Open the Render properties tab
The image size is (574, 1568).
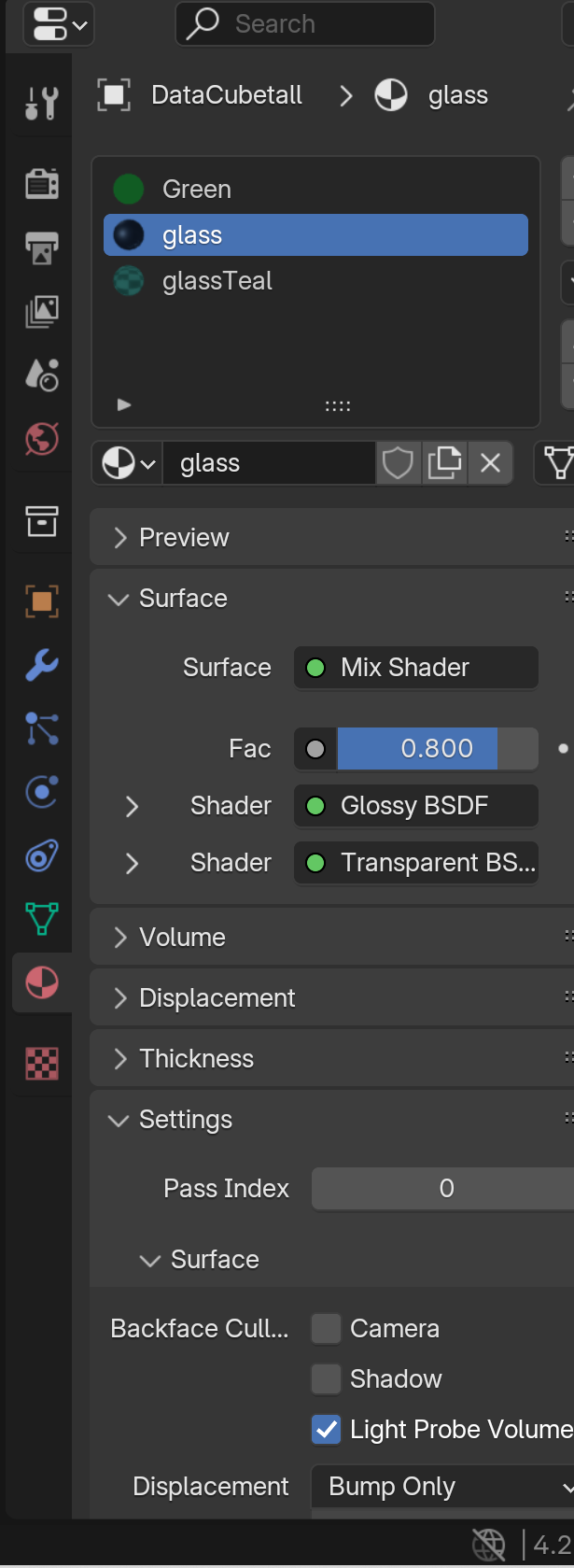pyautogui.click(x=42, y=184)
